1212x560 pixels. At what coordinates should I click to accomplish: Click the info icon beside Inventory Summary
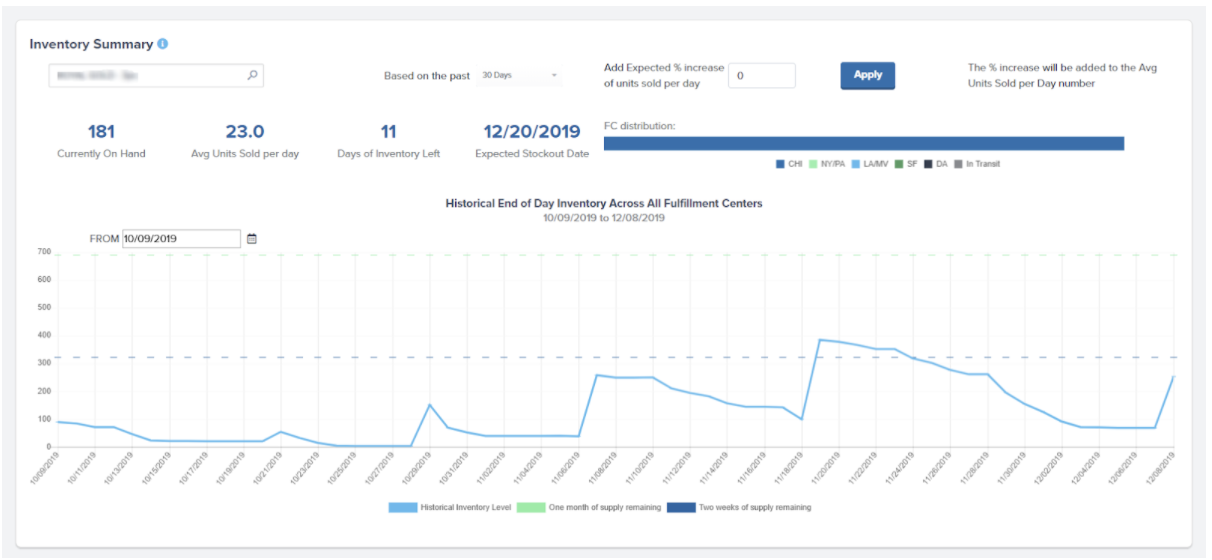(x=163, y=44)
